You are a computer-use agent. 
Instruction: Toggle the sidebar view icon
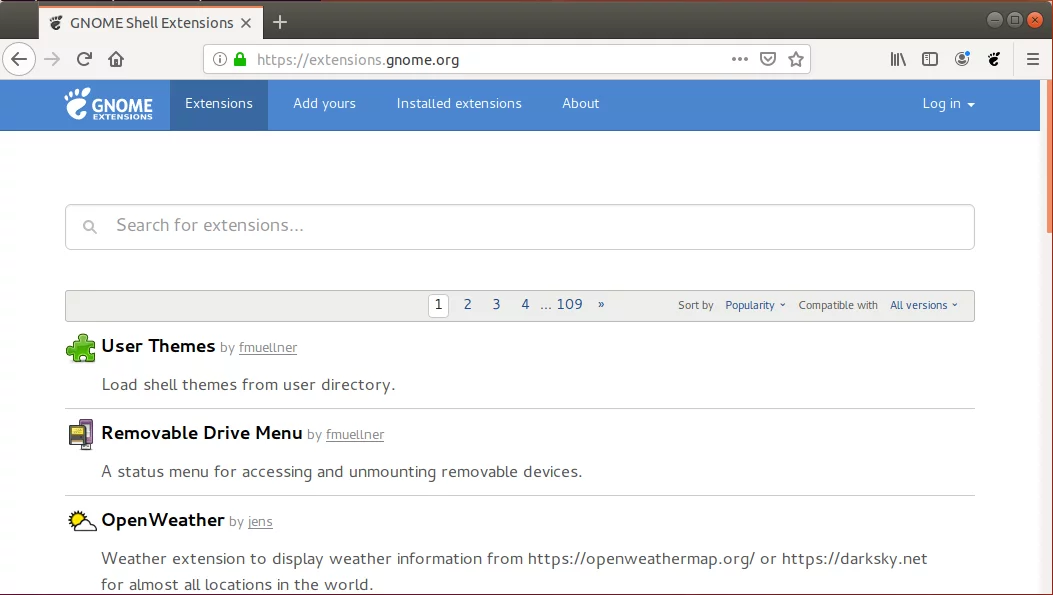click(x=930, y=59)
